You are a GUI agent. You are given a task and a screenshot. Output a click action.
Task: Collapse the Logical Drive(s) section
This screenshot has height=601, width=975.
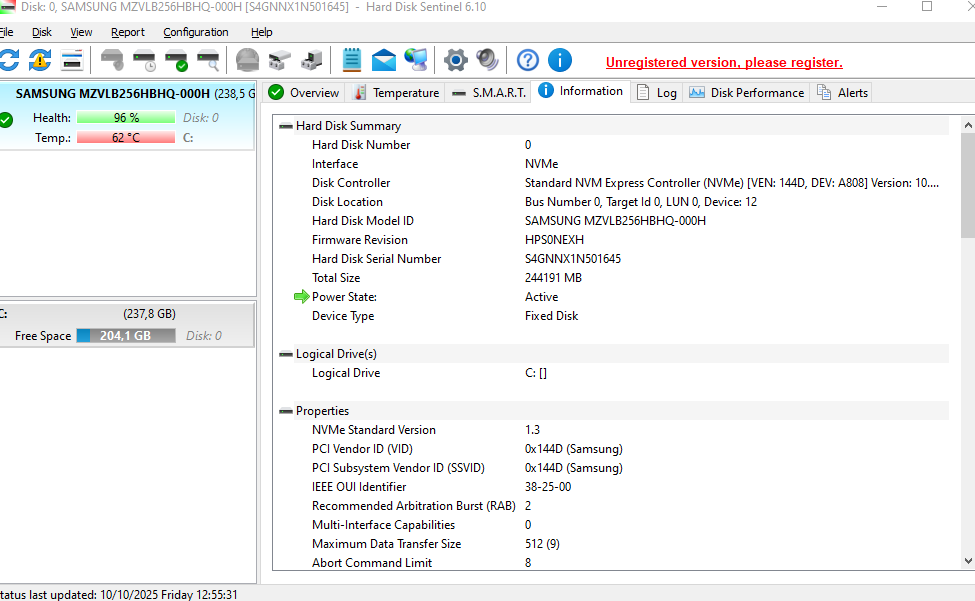tap(286, 354)
